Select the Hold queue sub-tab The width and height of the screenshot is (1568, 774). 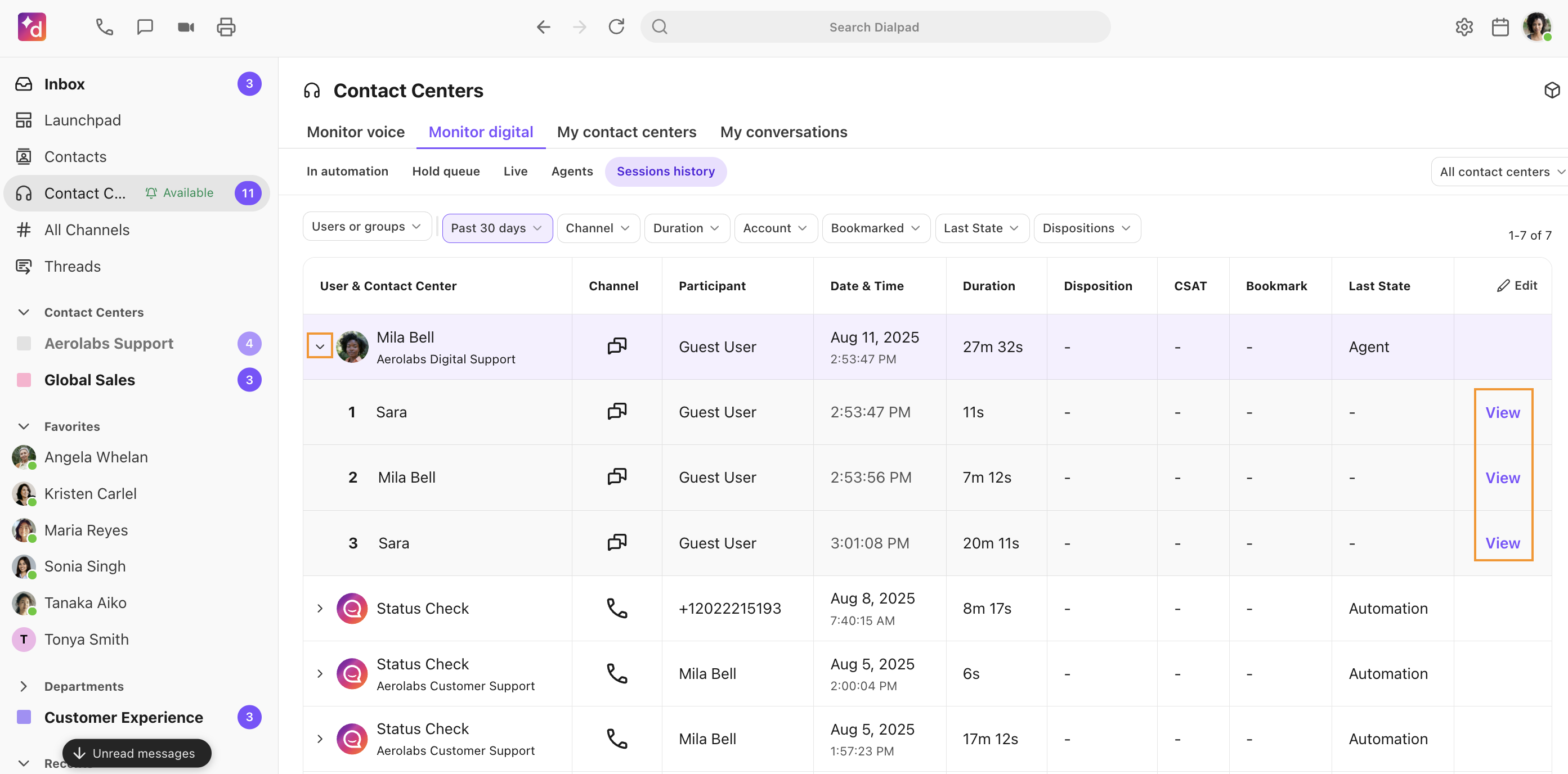446,172
